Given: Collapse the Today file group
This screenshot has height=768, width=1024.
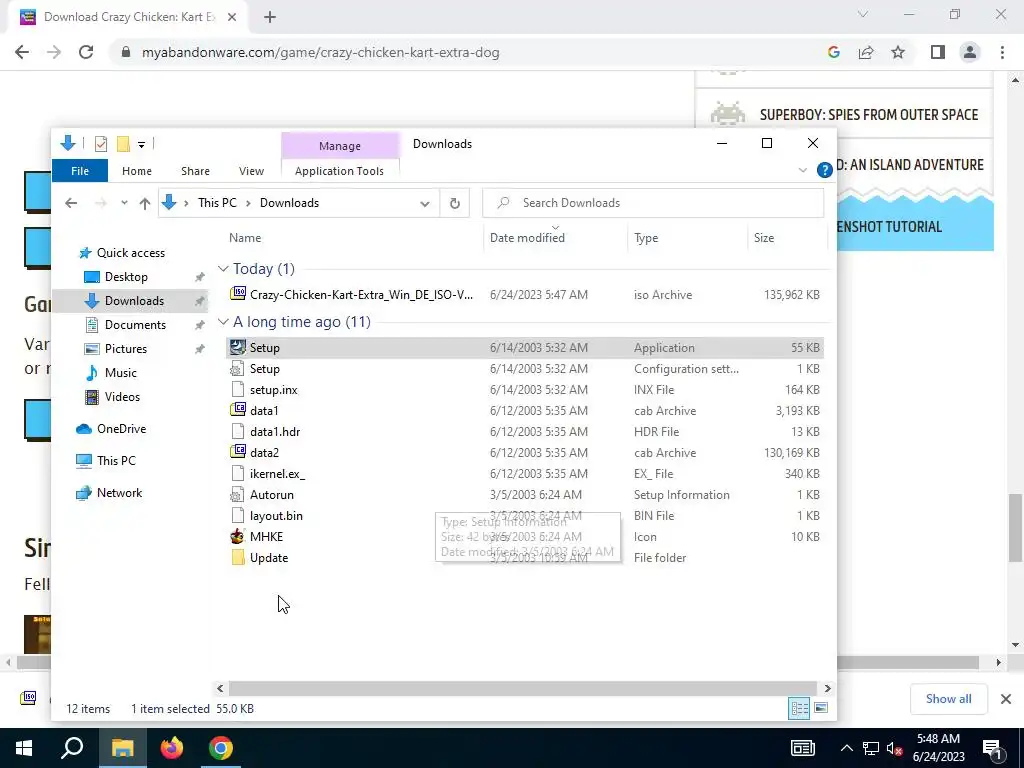Looking at the screenshot, I should (x=223, y=269).
